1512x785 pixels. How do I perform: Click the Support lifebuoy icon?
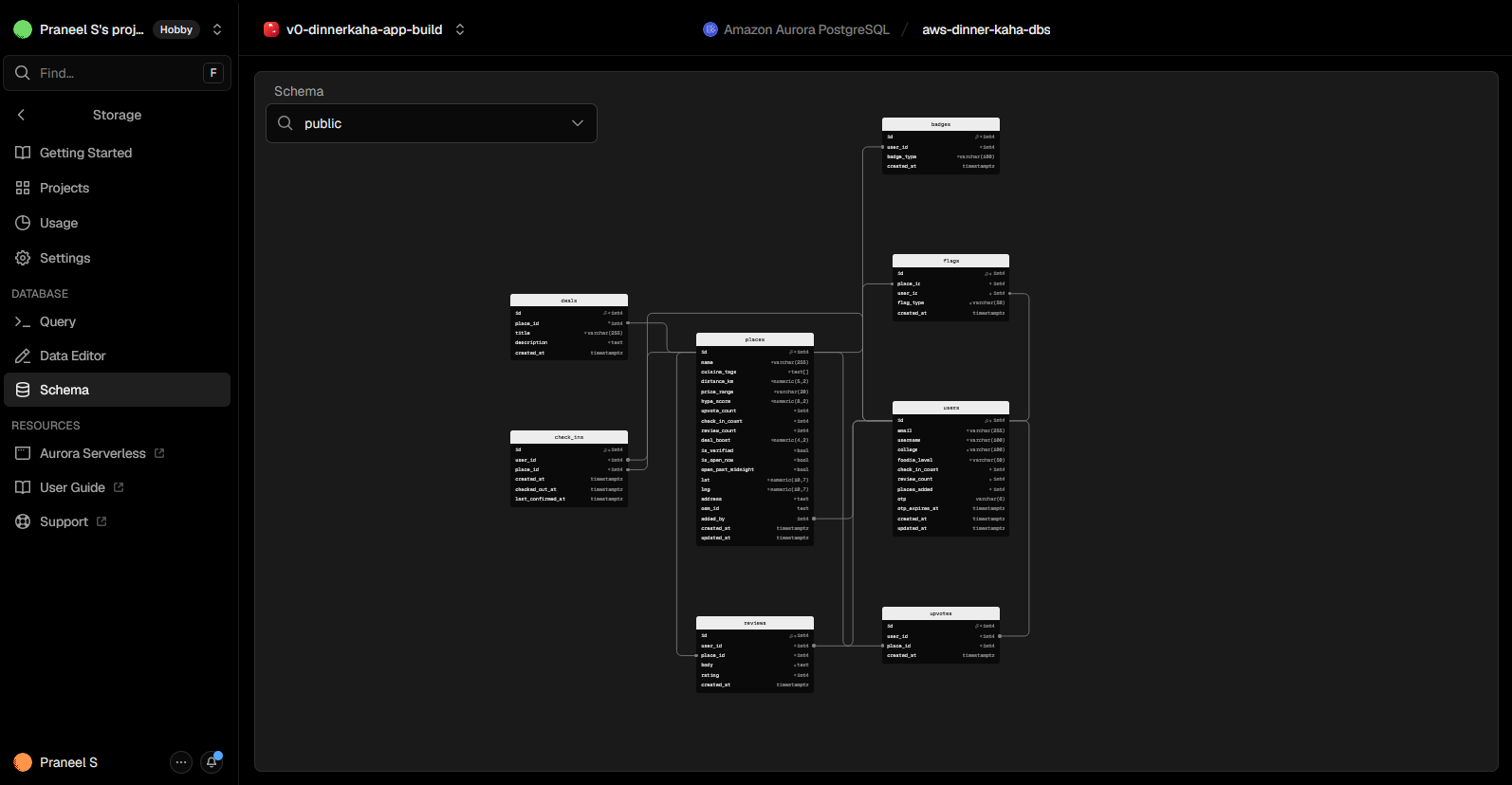point(23,521)
